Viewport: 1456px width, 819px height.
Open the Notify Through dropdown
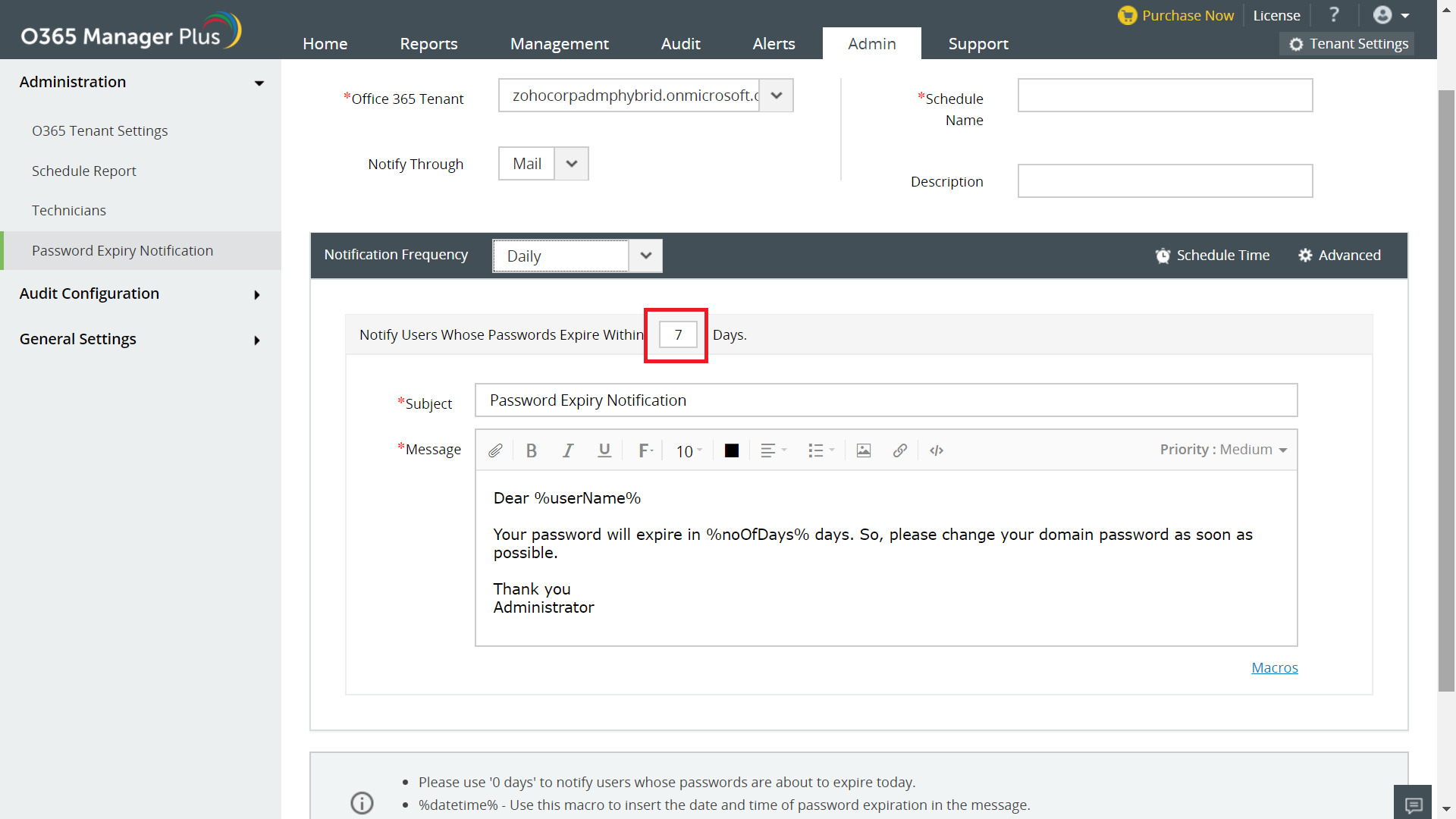pyautogui.click(x=572, y=164)
